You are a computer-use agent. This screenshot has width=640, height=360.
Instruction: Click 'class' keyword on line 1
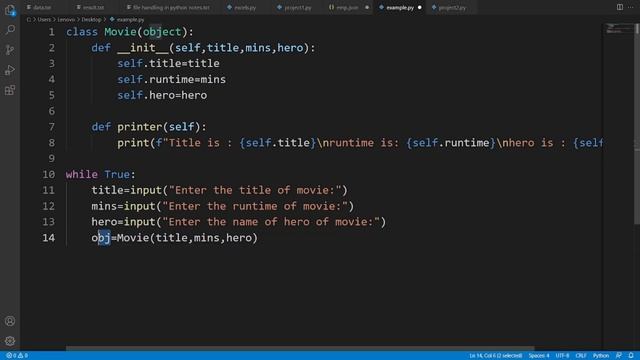[82, 32]
